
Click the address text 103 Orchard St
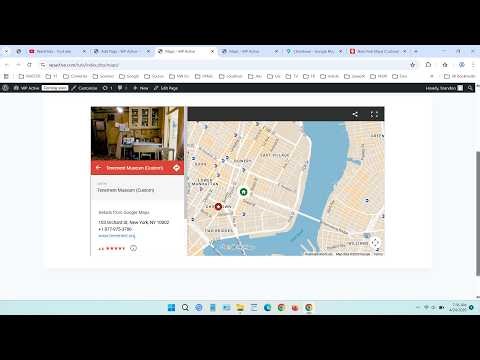click(x=134, y=222)
